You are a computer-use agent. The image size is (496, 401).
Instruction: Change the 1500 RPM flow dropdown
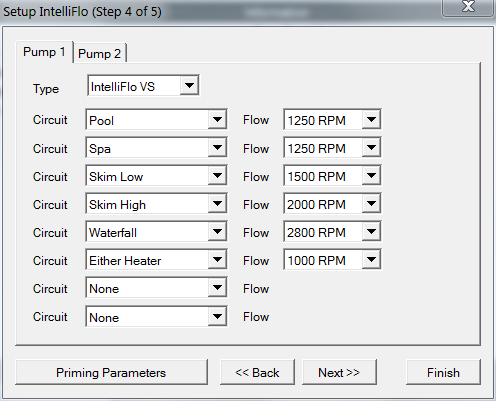[332, 175]
